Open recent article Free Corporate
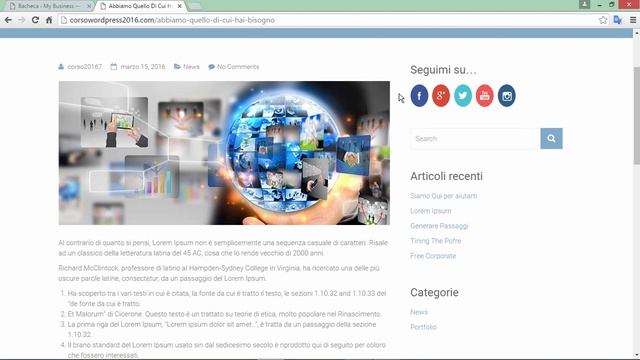 point(433,256)
